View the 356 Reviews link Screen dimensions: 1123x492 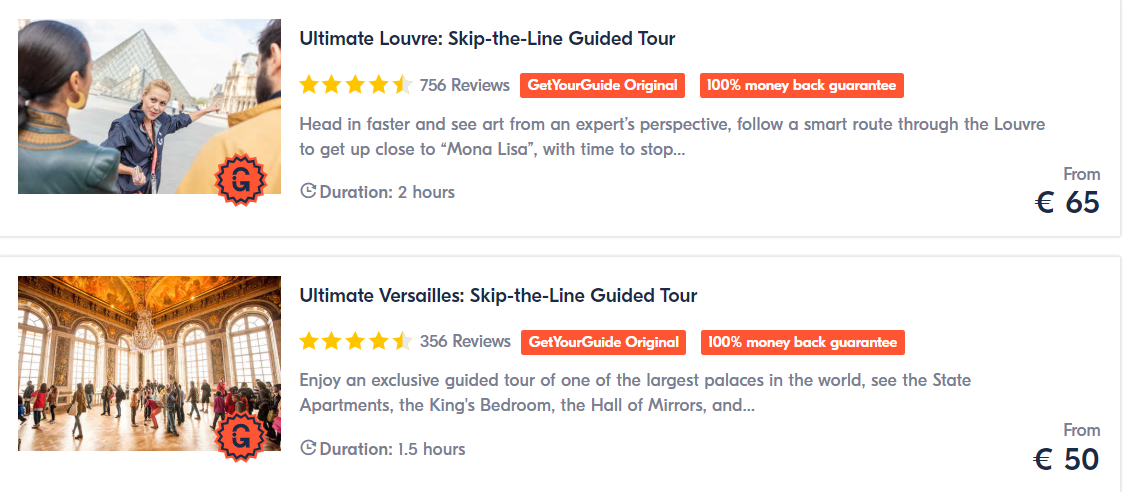tap(466, 342)
